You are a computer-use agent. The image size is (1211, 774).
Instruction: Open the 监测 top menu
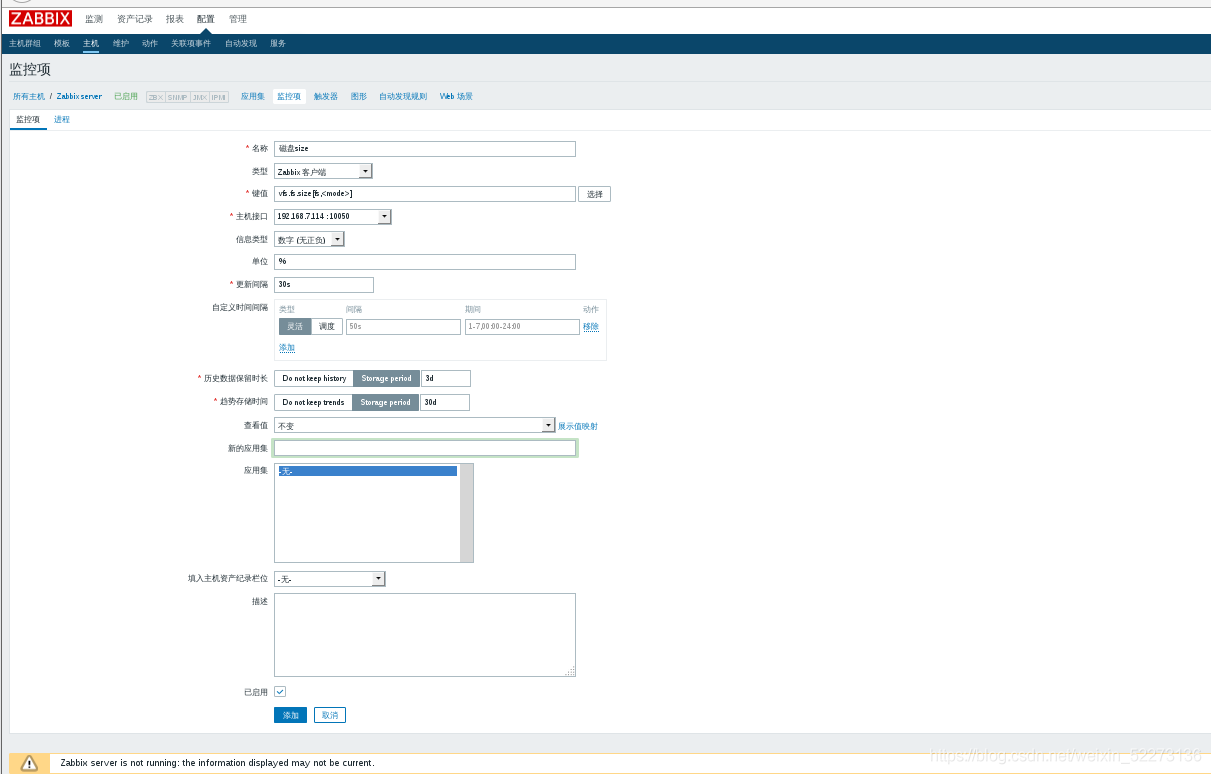(x=94, y=19)
